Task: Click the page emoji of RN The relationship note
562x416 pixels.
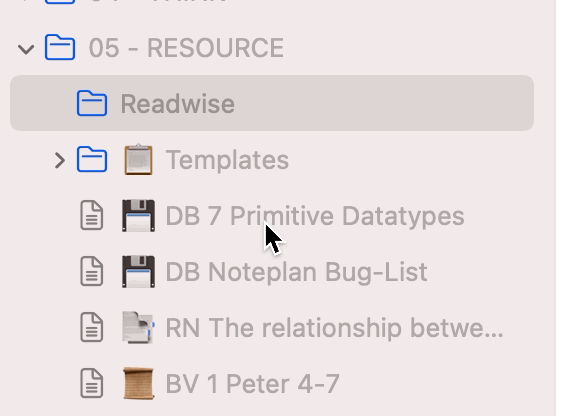Action: (x=138, y=327)
